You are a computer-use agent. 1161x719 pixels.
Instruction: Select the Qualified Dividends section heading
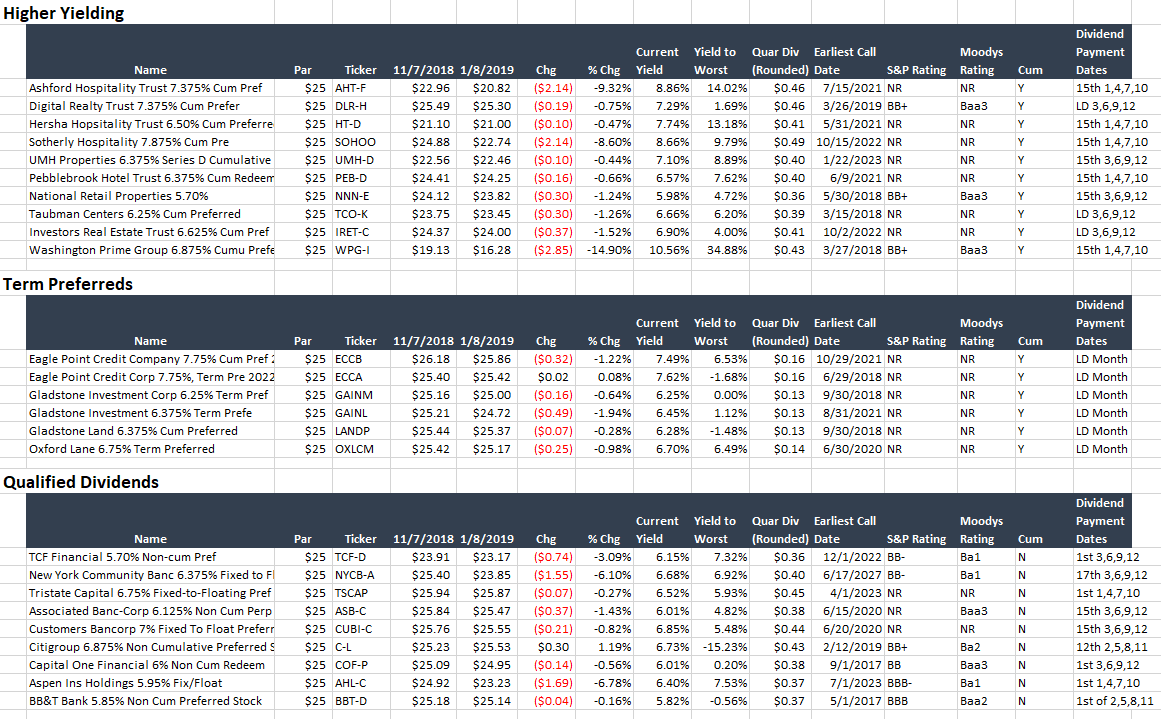pyautogui.click(x=81, y=482)
